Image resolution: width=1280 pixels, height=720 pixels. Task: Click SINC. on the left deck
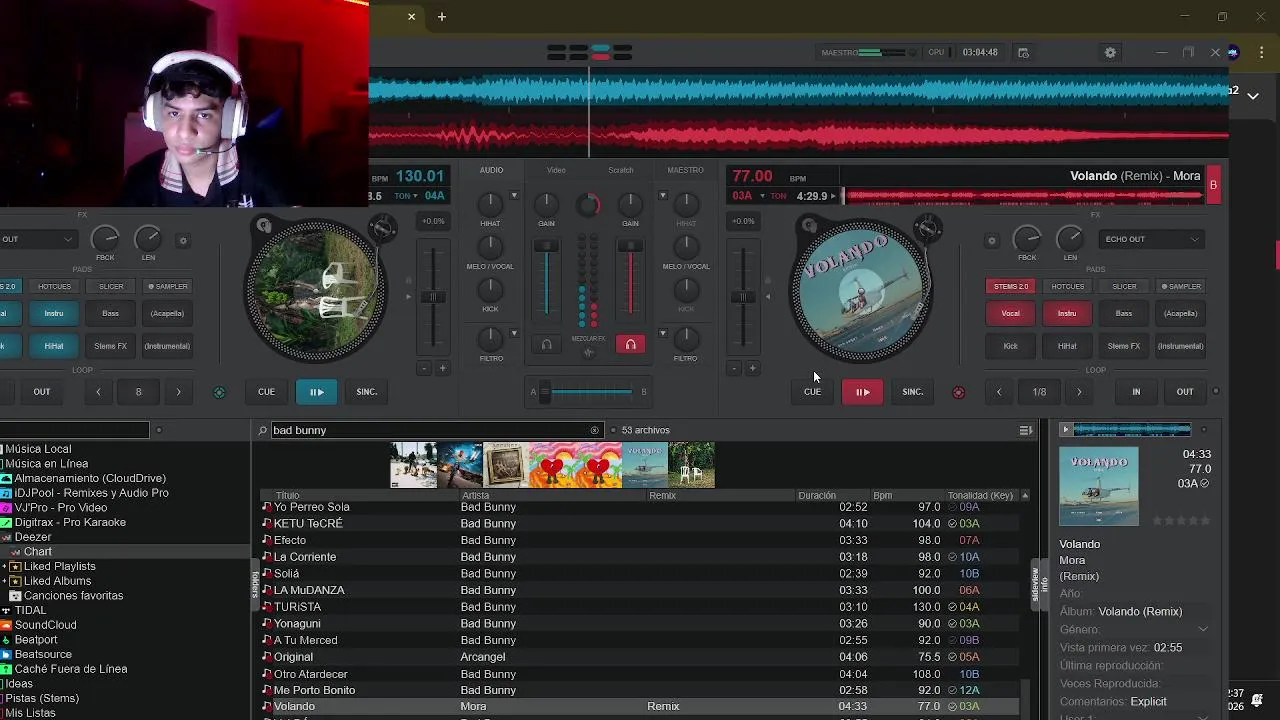(x=367, y=392)
